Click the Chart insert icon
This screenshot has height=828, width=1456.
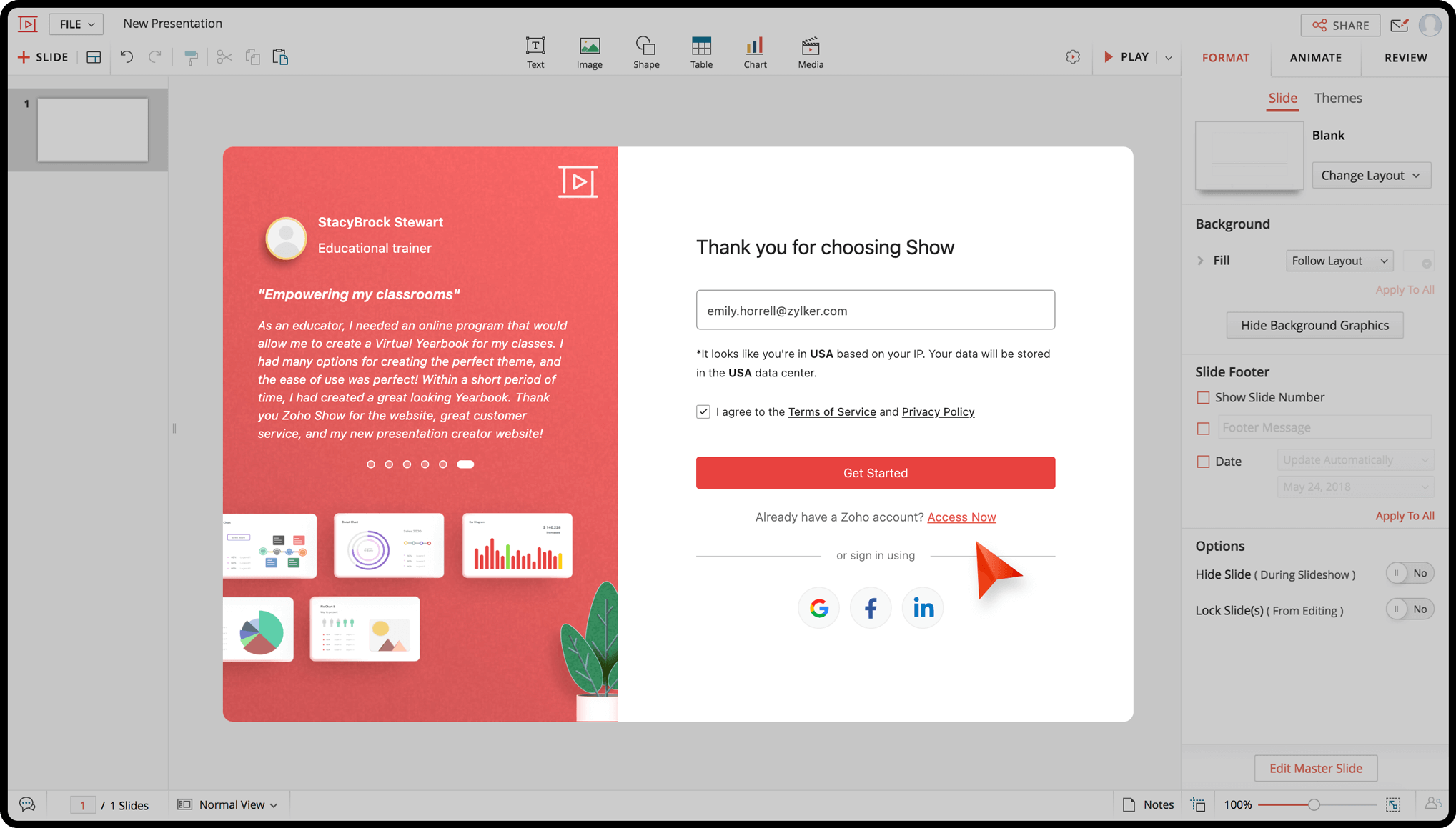[x=755, y=52]
